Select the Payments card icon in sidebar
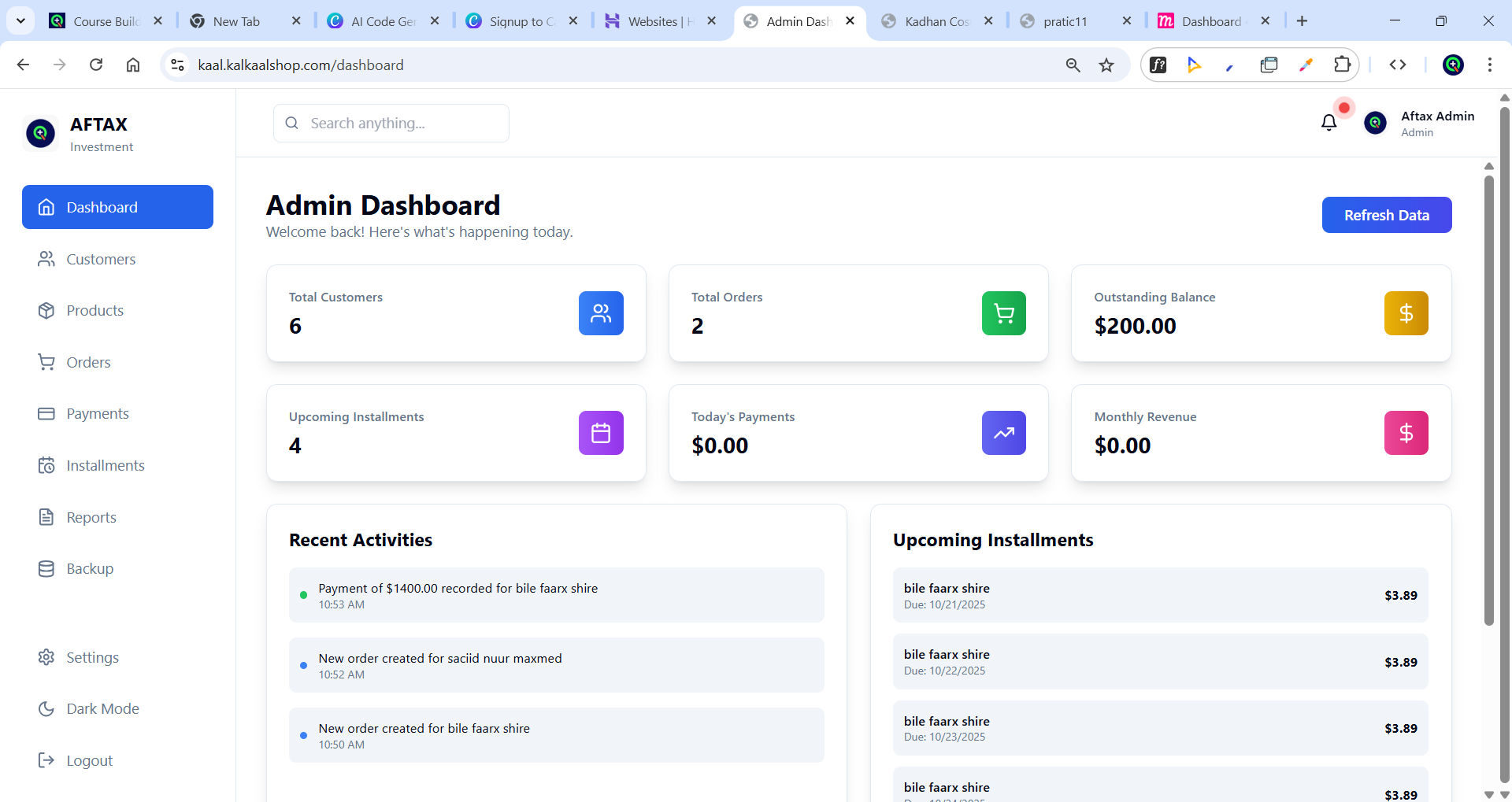 [x=46, y=412]
